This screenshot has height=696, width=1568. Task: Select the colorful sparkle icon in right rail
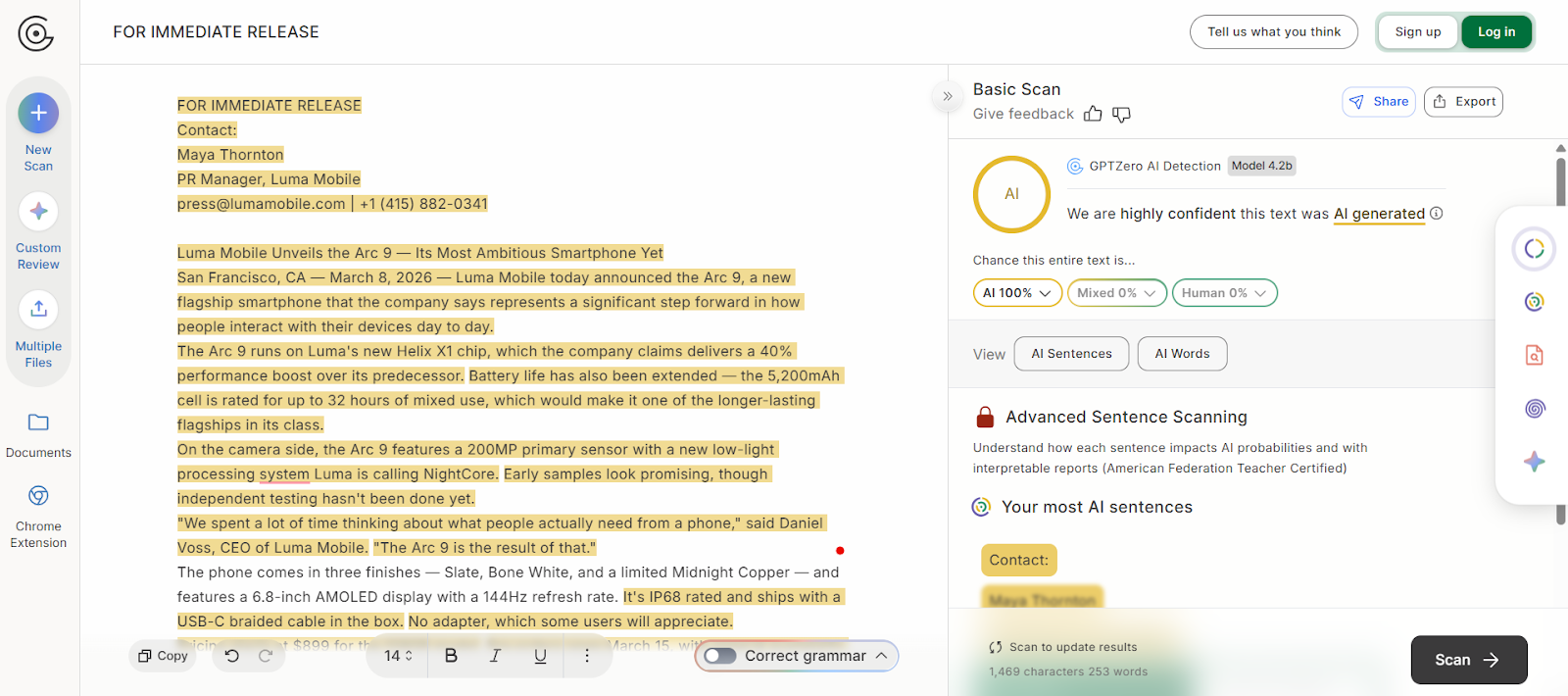(1535, 461)
